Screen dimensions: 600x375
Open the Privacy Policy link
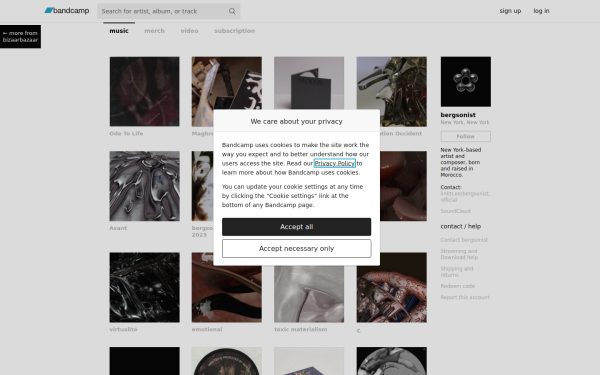[335, 163]
